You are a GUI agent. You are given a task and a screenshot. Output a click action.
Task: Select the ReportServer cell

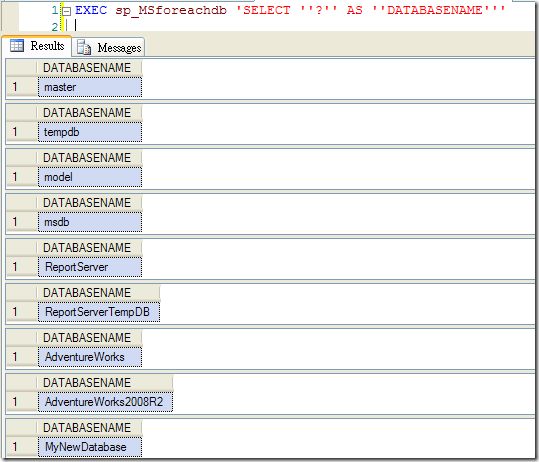click(90, 267)
